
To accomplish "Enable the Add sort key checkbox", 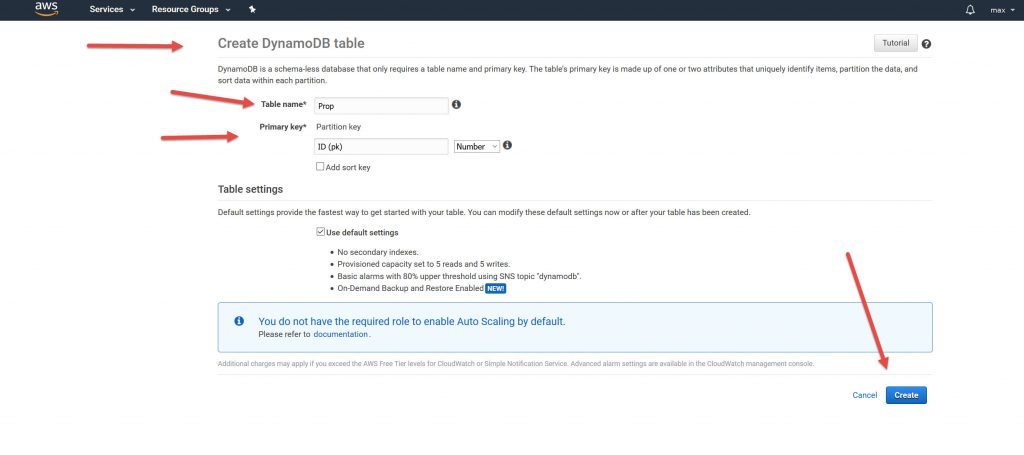I will pos(320,167).
